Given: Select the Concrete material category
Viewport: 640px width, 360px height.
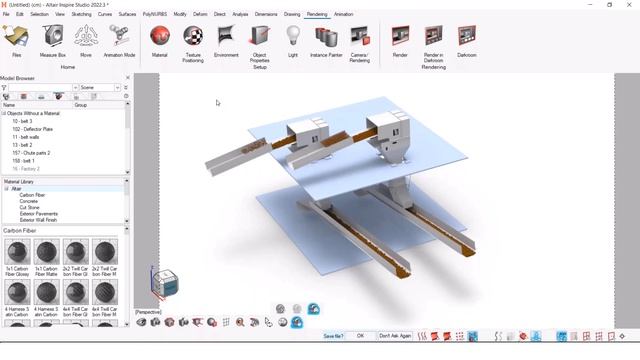Looking at the screenshot, I should pyautogui.click(x=29, y=201).
